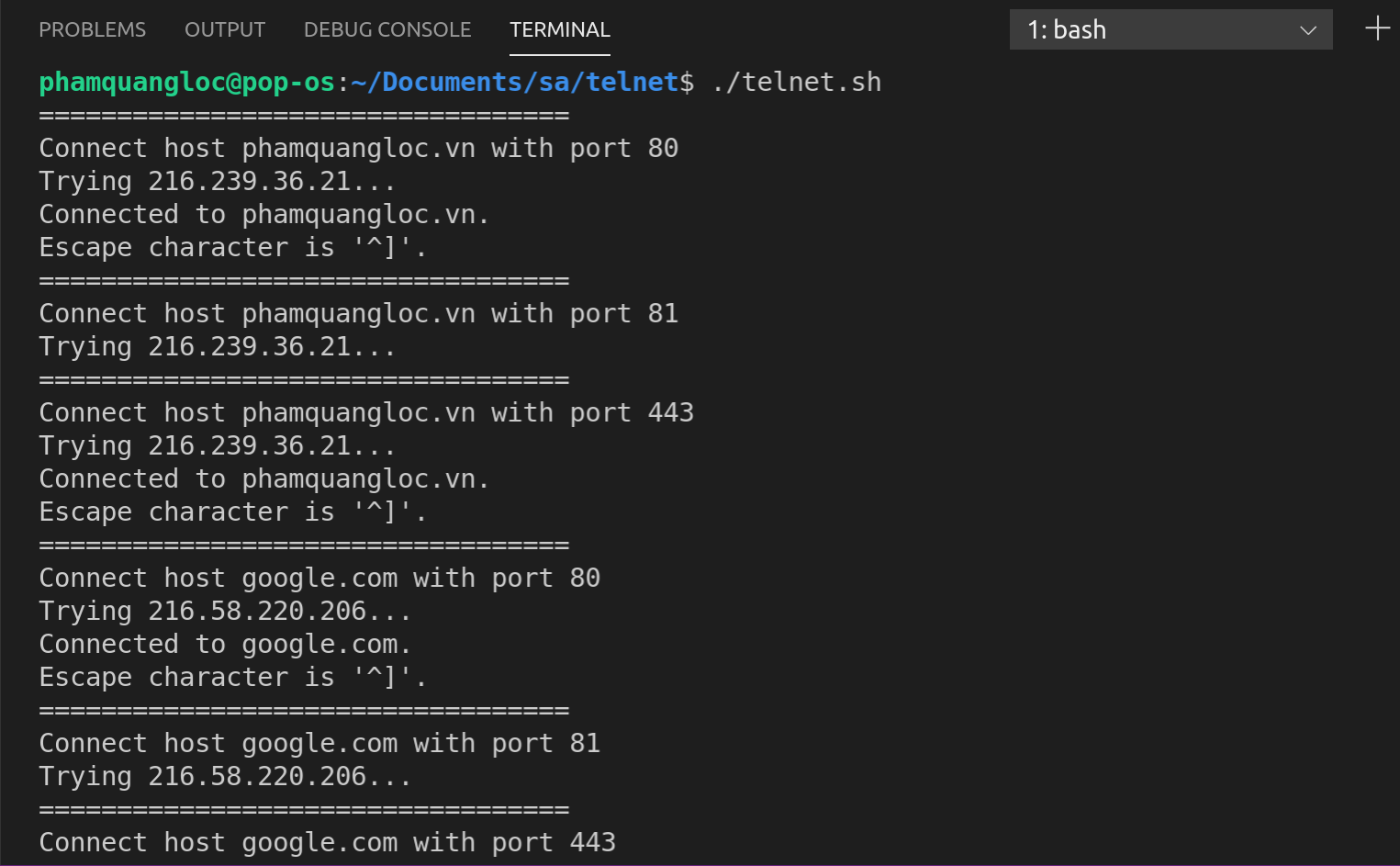Click google.com in the port 443 connect line

click(x=319, y=842)
